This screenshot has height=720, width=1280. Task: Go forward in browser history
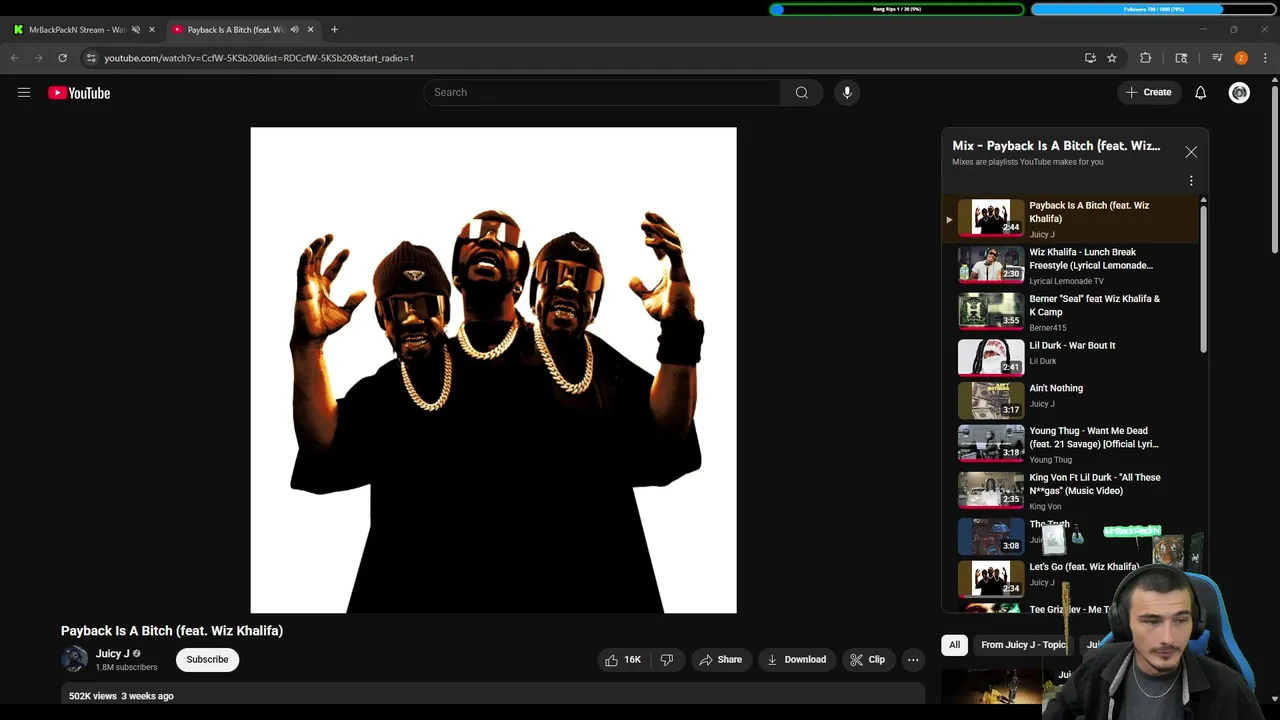click(38, 58)
